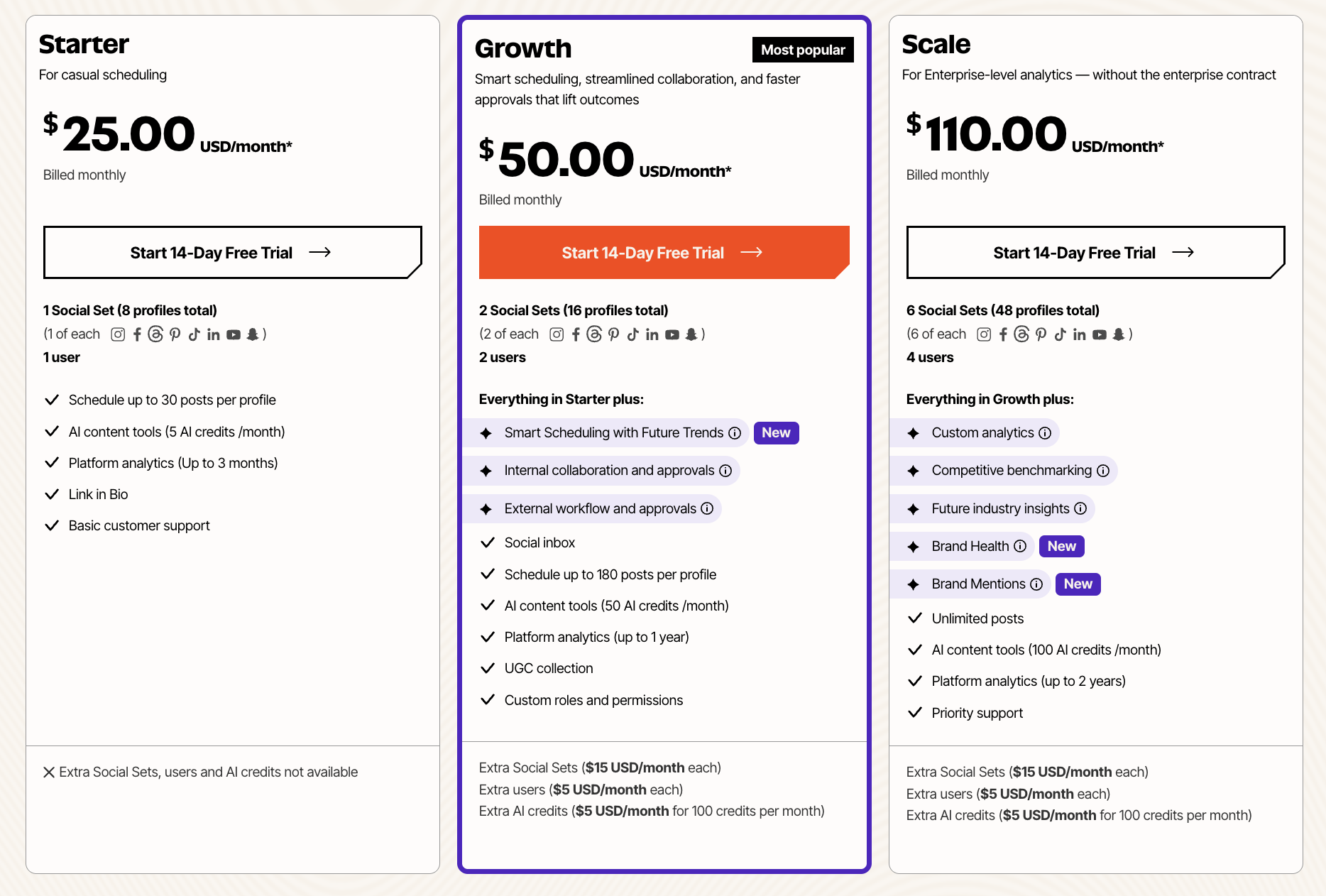
Task: Click the LinkedIn icon in the Starter plan
Action: (213, 334)
